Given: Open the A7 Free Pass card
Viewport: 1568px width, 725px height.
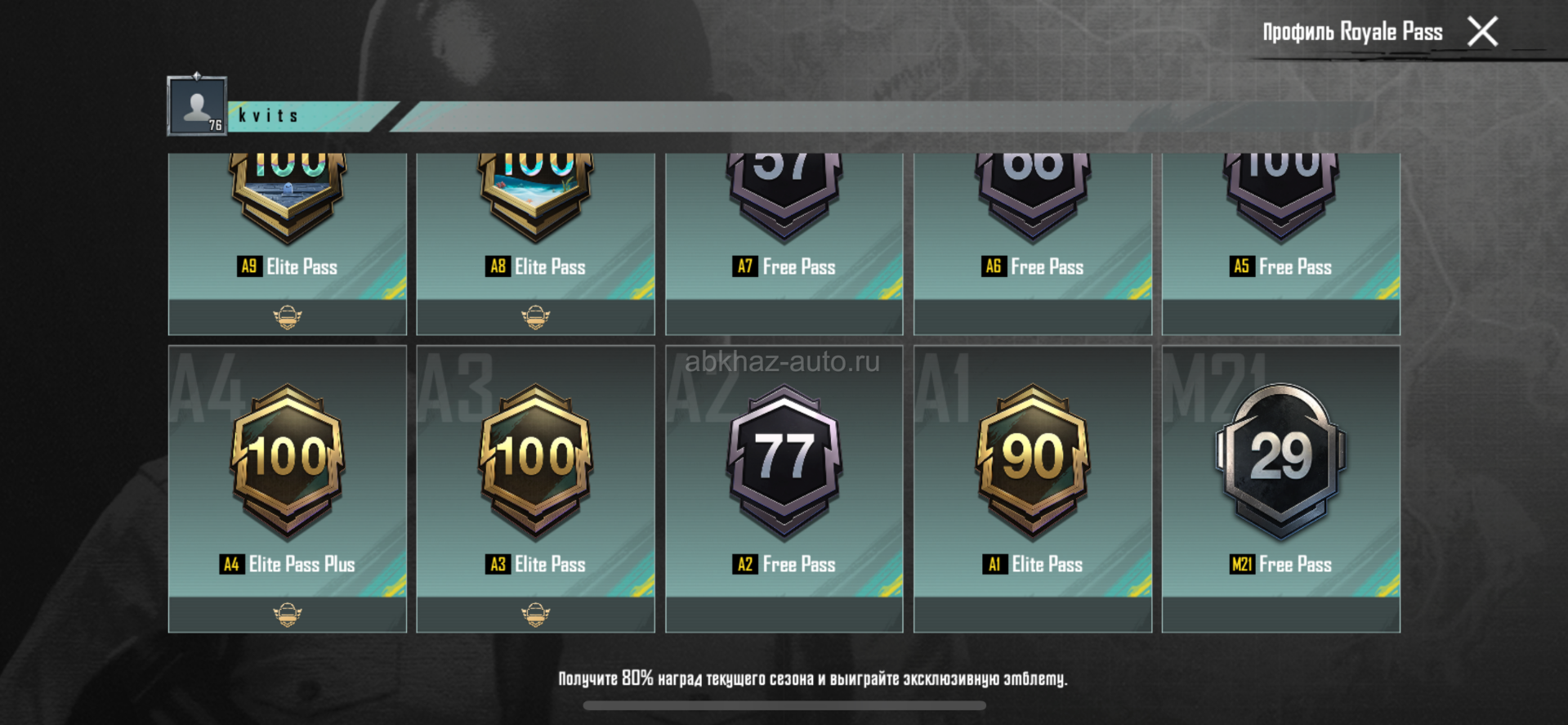Looking at the screenshot, I should tap(784, 244).
